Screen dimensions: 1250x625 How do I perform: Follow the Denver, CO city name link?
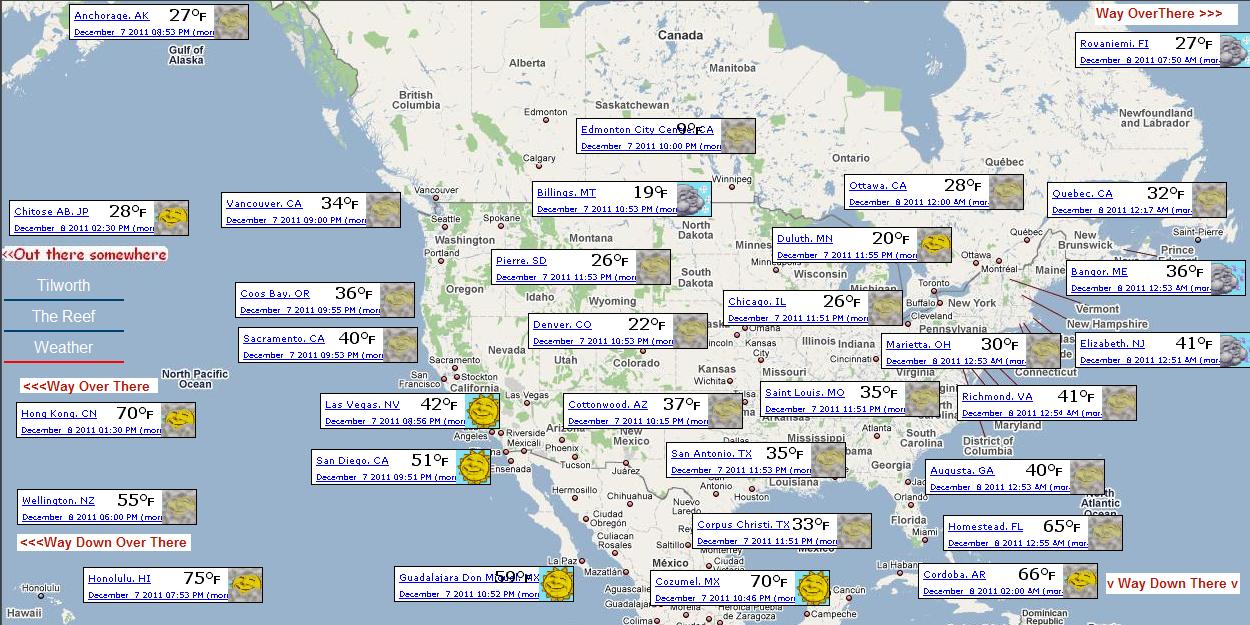coord(562,325)
